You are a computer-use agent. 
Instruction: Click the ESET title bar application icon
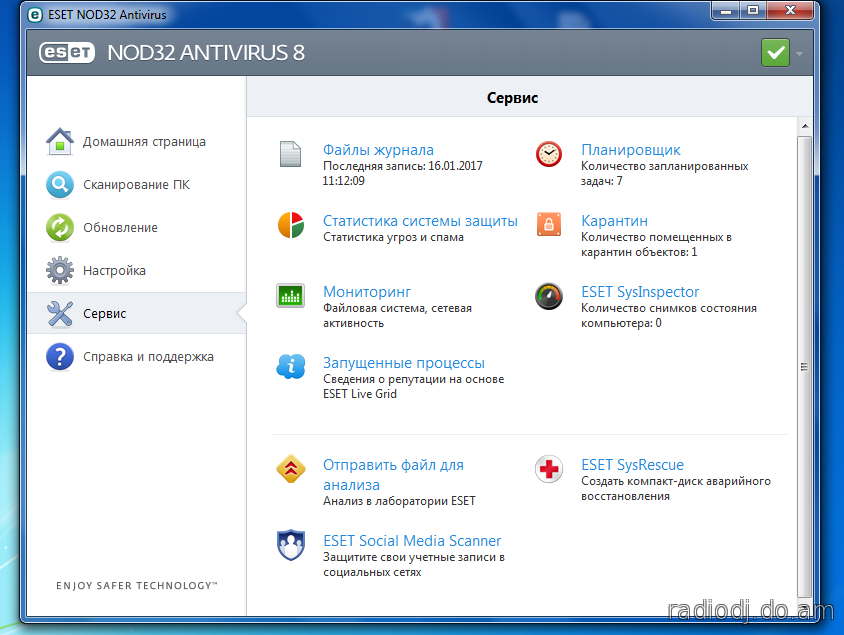(35, 15)
